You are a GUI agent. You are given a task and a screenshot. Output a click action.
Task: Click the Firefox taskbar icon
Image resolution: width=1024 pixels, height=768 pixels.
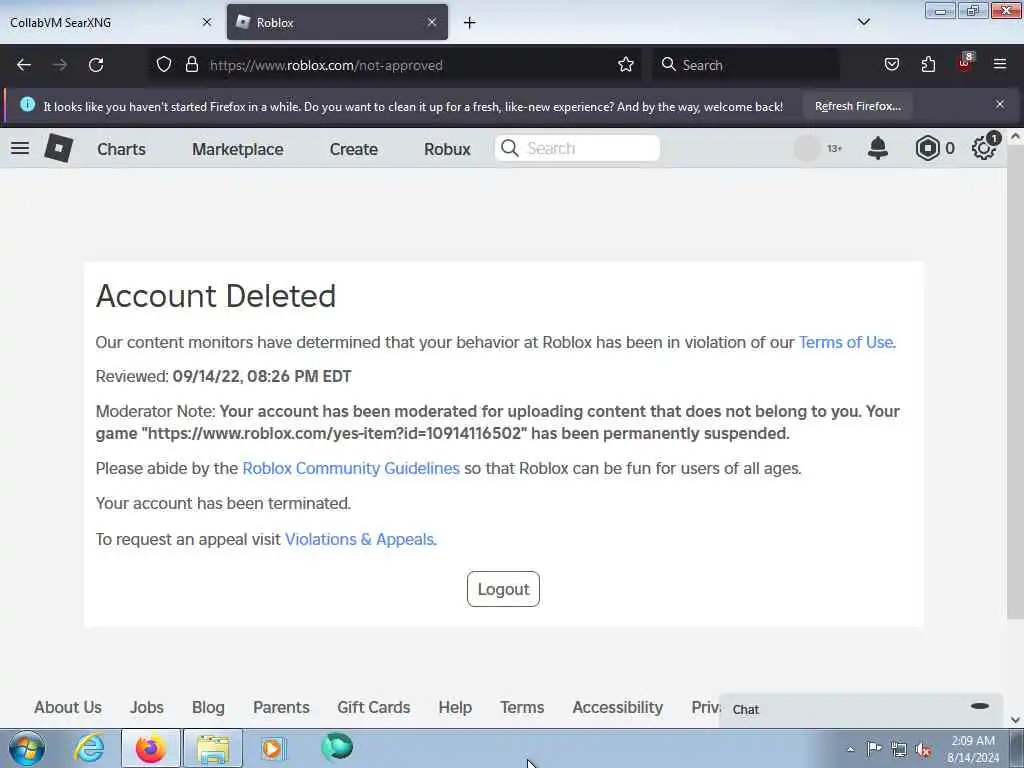150,748
